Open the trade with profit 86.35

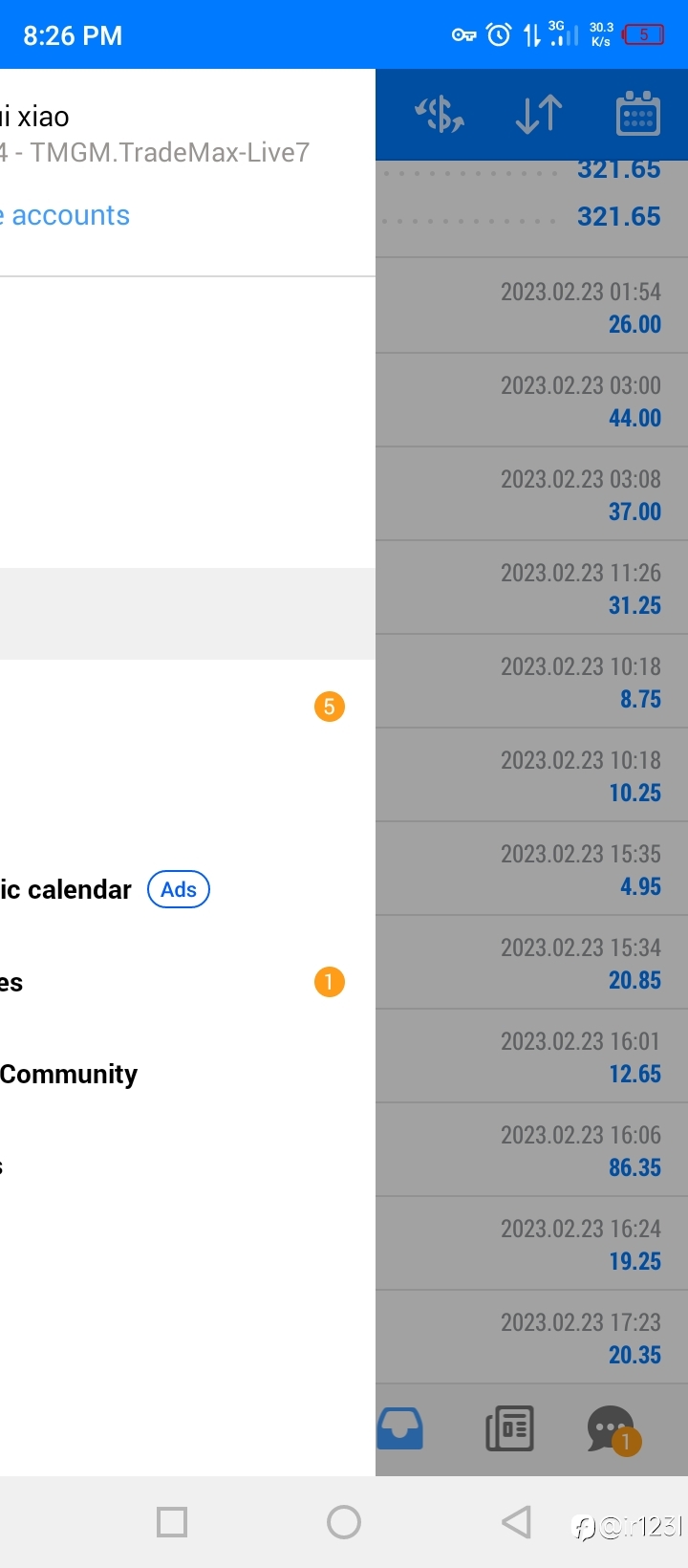coord(531,1149)
